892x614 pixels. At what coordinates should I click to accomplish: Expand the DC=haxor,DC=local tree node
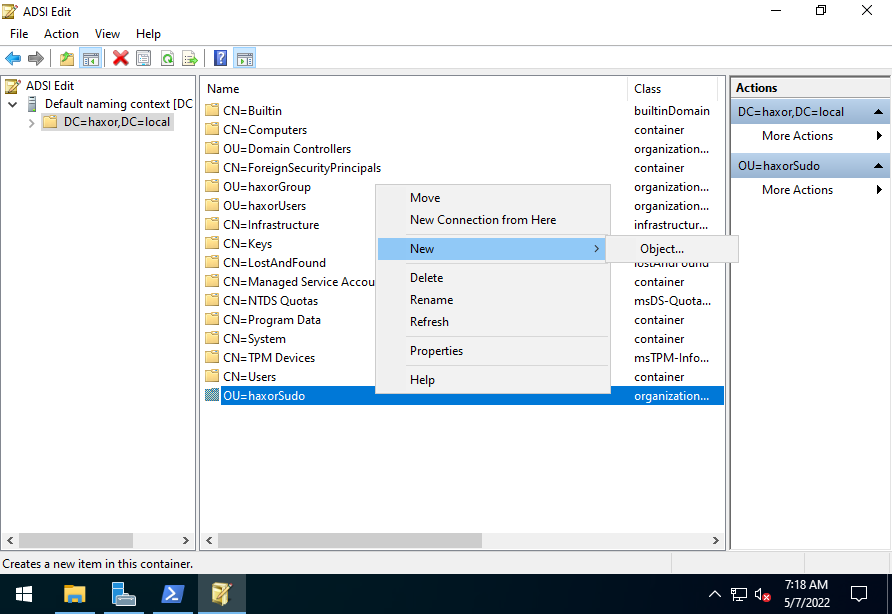point(31,123)
